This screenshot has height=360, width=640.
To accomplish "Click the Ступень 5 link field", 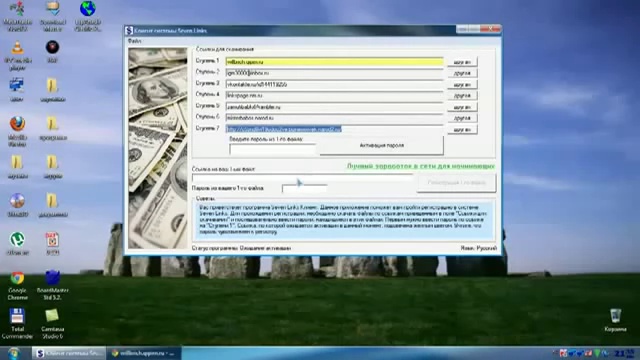I will point(334,107).
